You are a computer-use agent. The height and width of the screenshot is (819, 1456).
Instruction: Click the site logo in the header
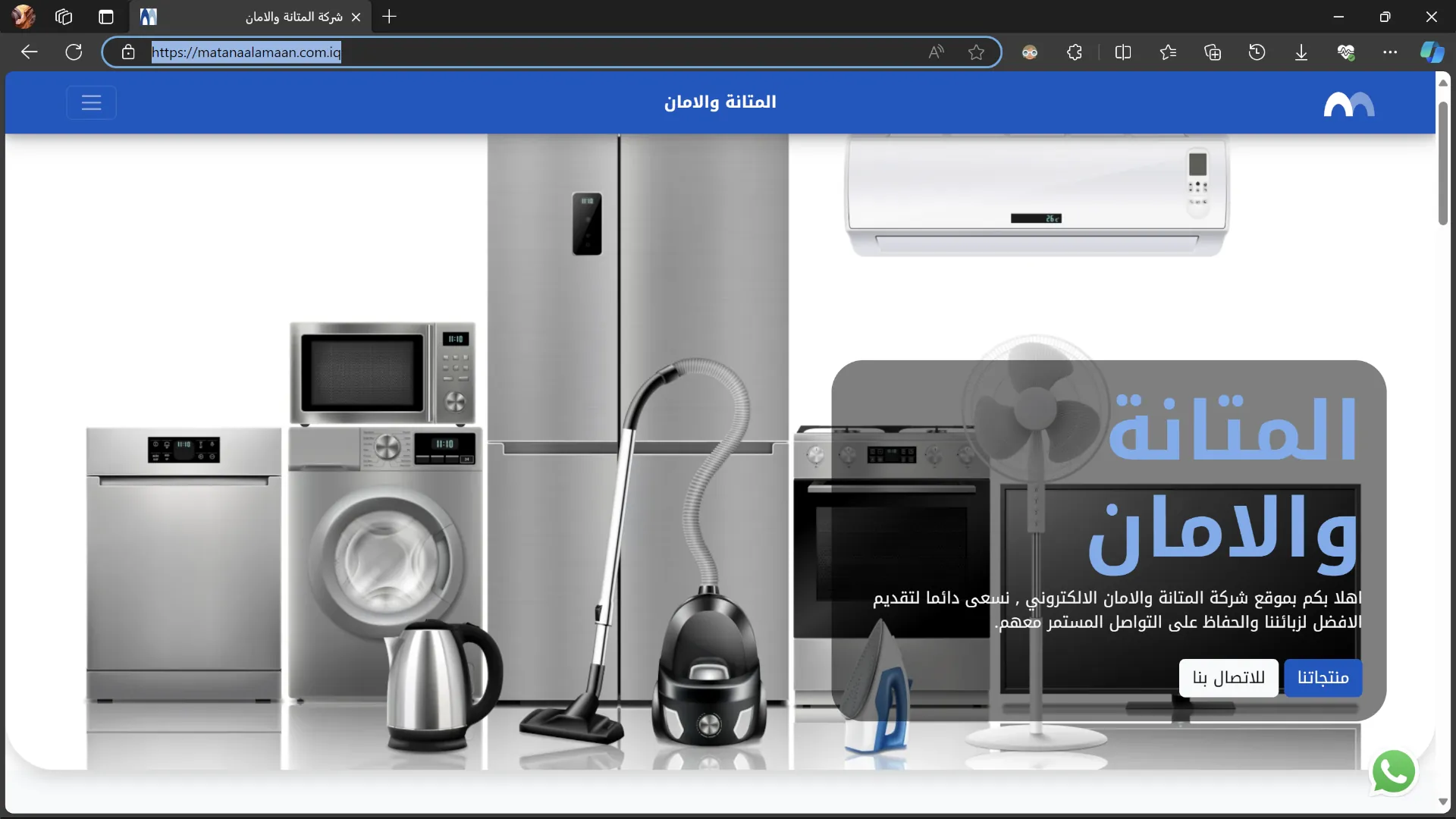tap(1348, 104)
